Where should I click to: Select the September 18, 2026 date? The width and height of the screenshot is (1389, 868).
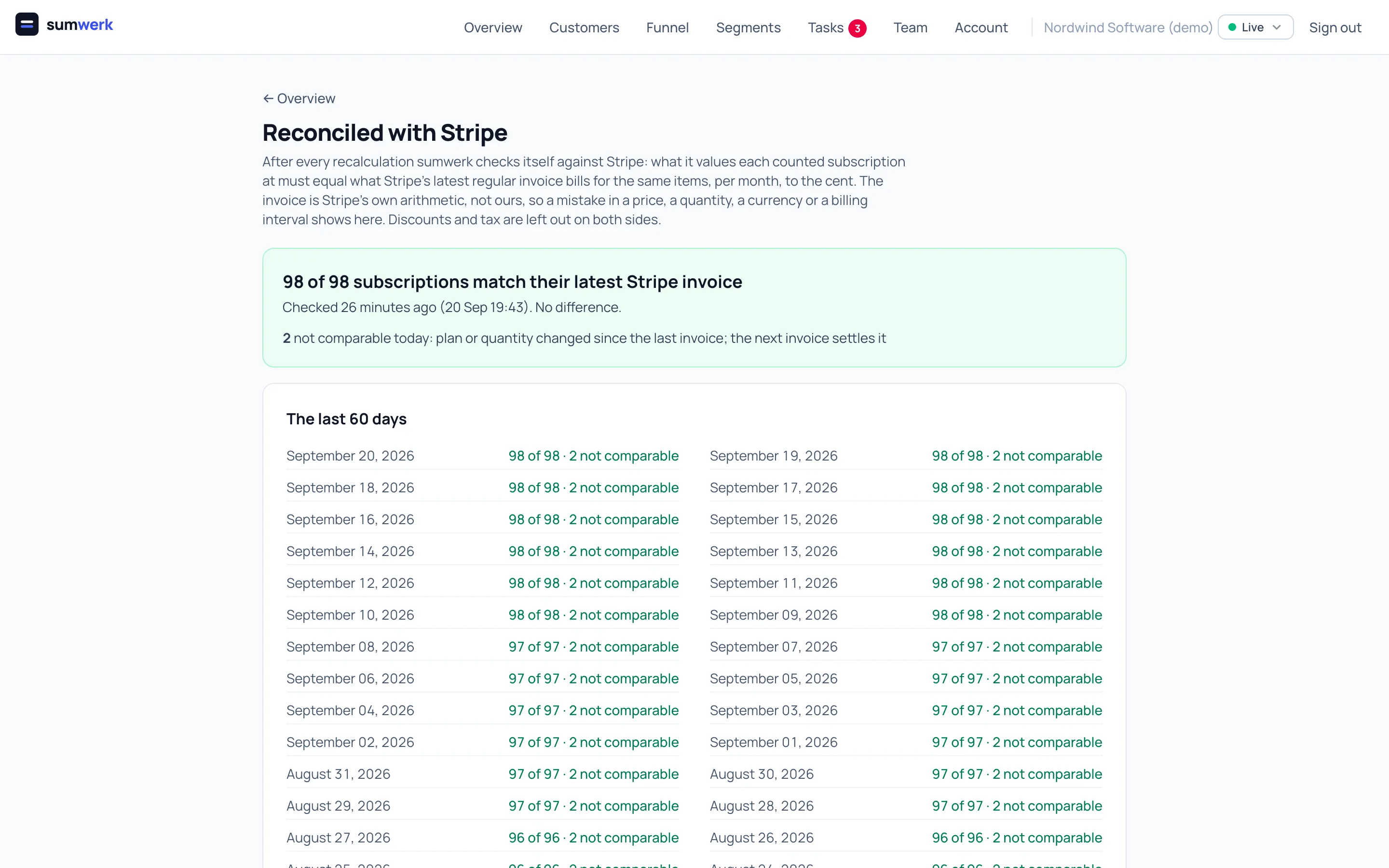coord(350,488)
